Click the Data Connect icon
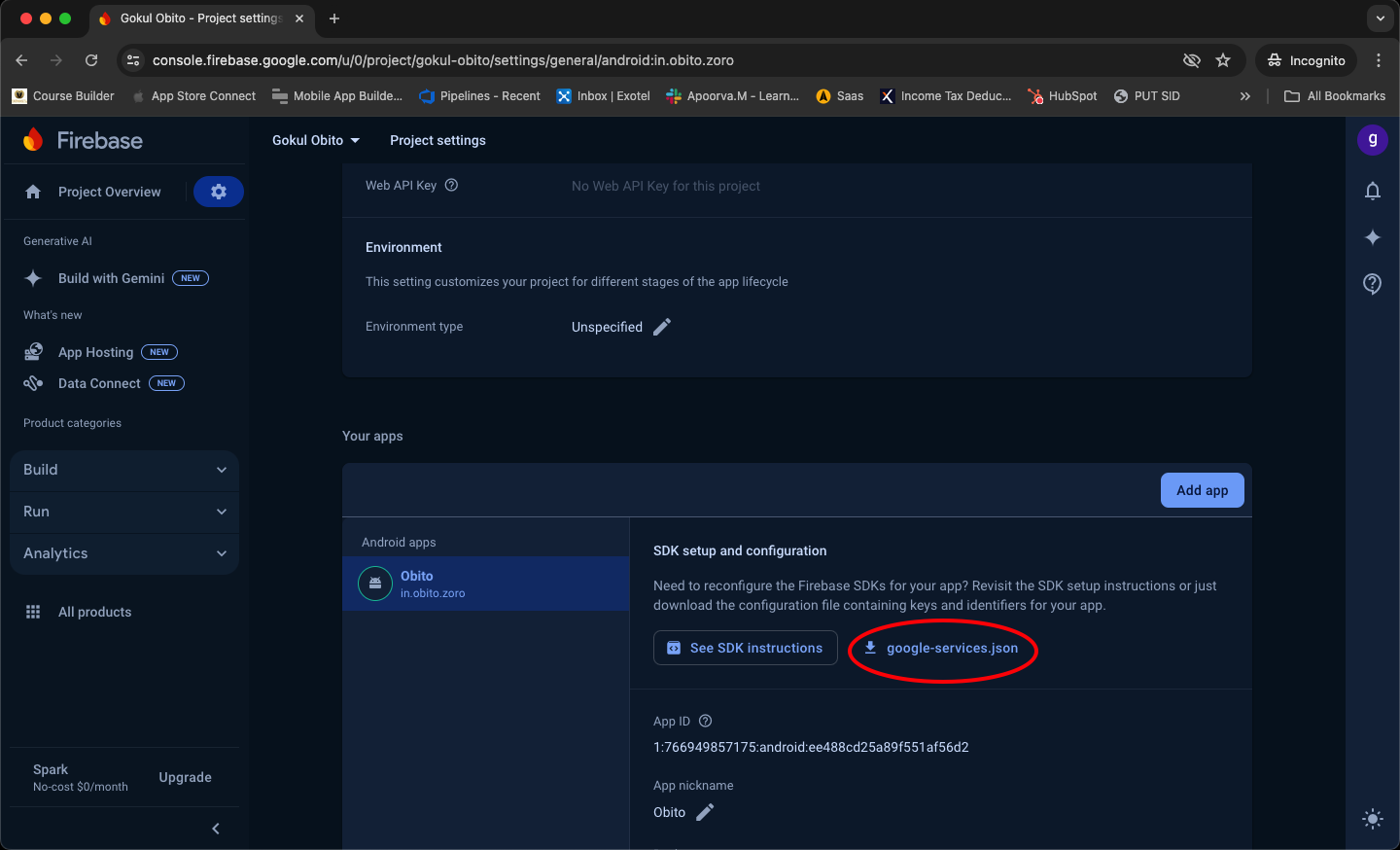1400x850 pixels. tap(33, 383)
